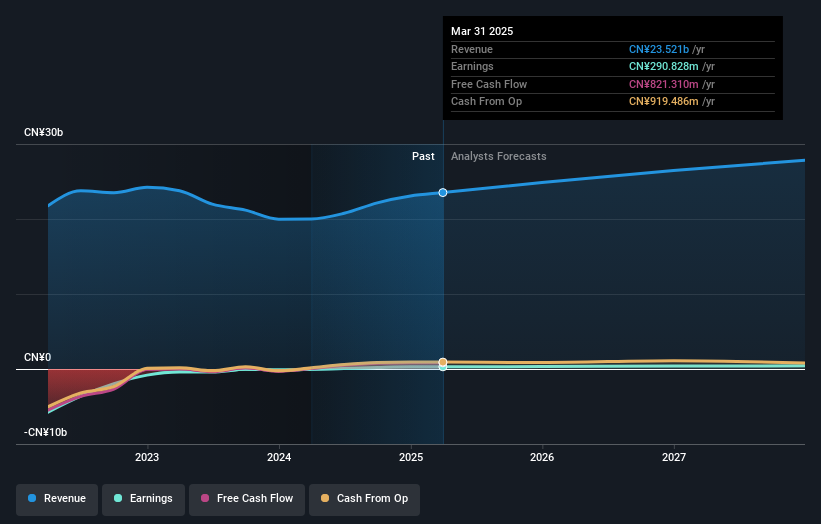Click the -CN¥10b y-axis label
The width and height of the screenshot is (821, 524).
point(46,432)
